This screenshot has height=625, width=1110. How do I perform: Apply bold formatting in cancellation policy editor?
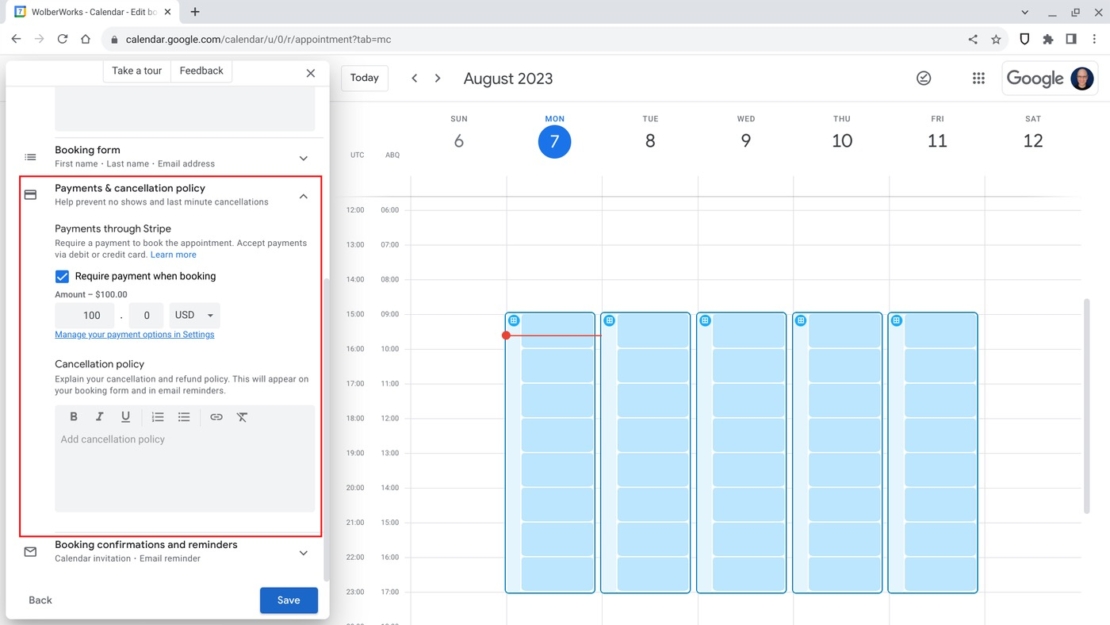[x=73, y=416]
